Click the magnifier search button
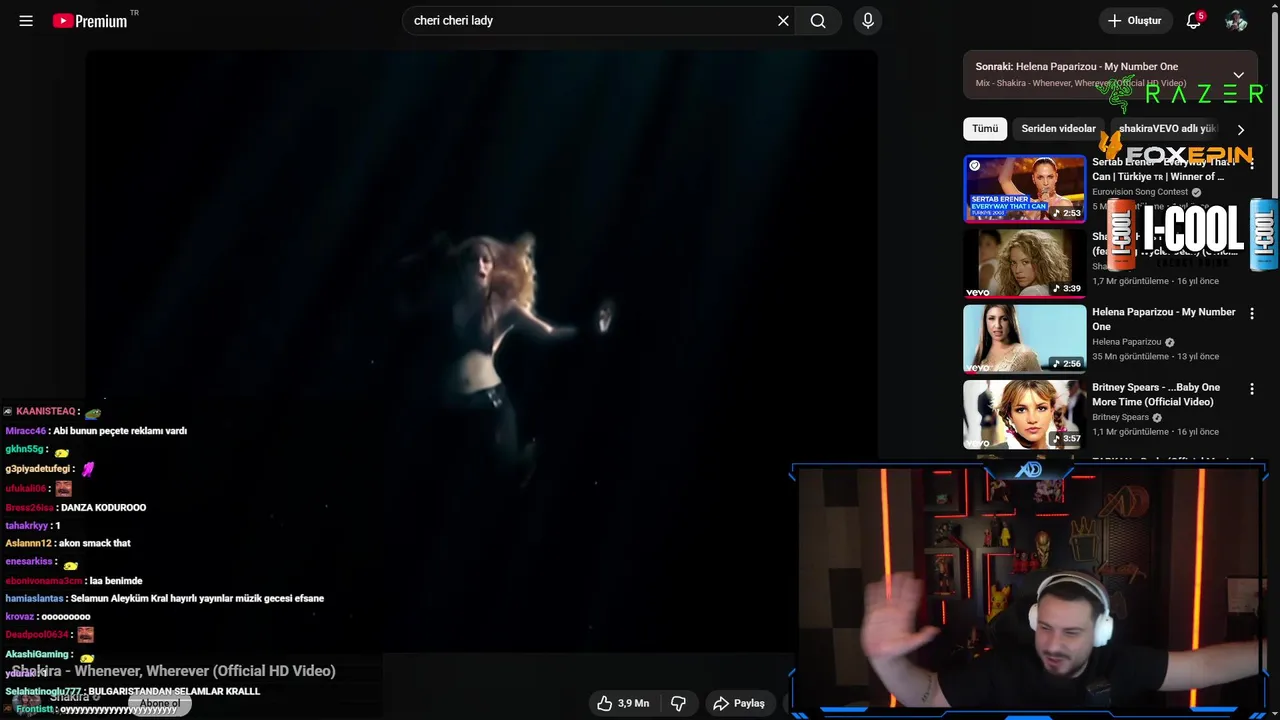Image resolution: width=1280 pixels, height=720 pixels. click(818, 21)
